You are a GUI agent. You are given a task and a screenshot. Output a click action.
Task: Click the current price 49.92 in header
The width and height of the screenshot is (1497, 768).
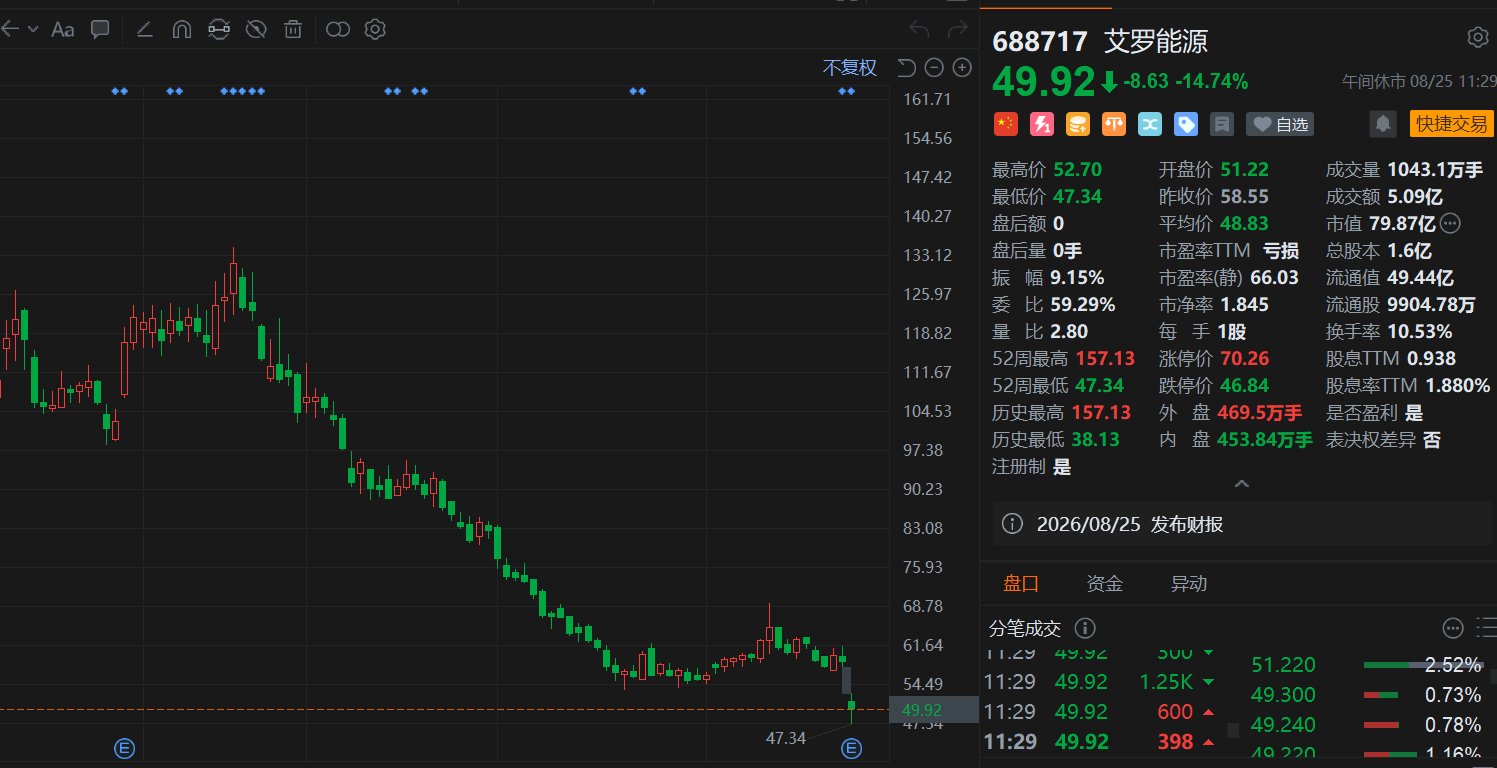(1043, 81)
